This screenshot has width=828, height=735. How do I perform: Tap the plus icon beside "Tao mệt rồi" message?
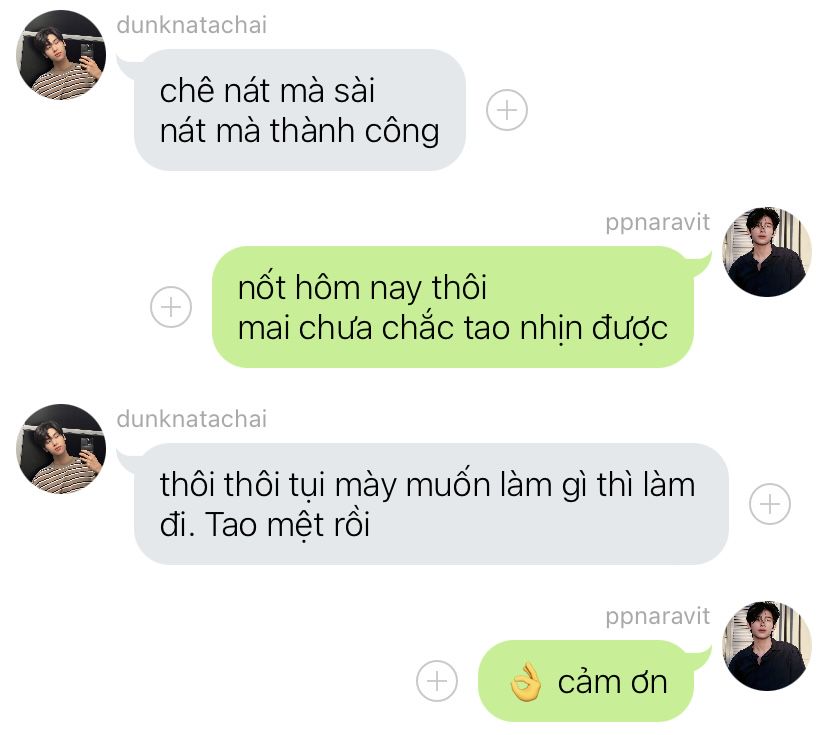[769, 504]
